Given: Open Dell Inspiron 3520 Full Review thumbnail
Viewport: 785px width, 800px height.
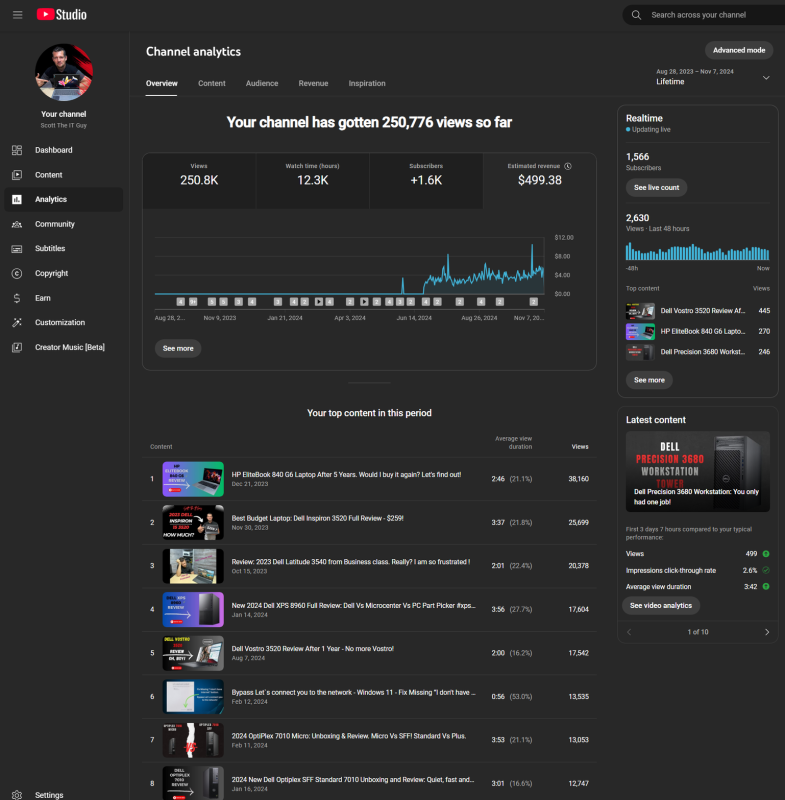Looking at the screenshot, I should point(193,522).
